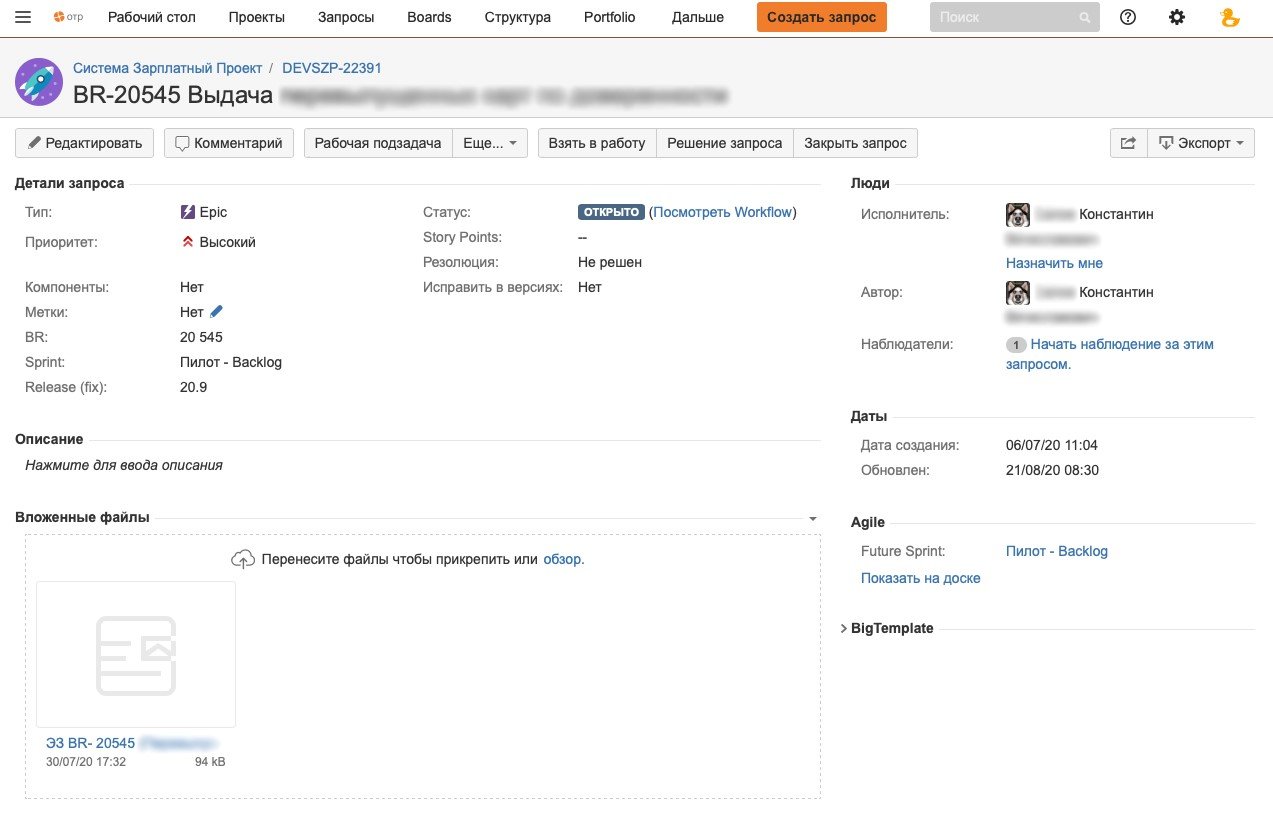Open the Экспорт dropdown
Screen dimensions: 1273x820
(1200, 143)
